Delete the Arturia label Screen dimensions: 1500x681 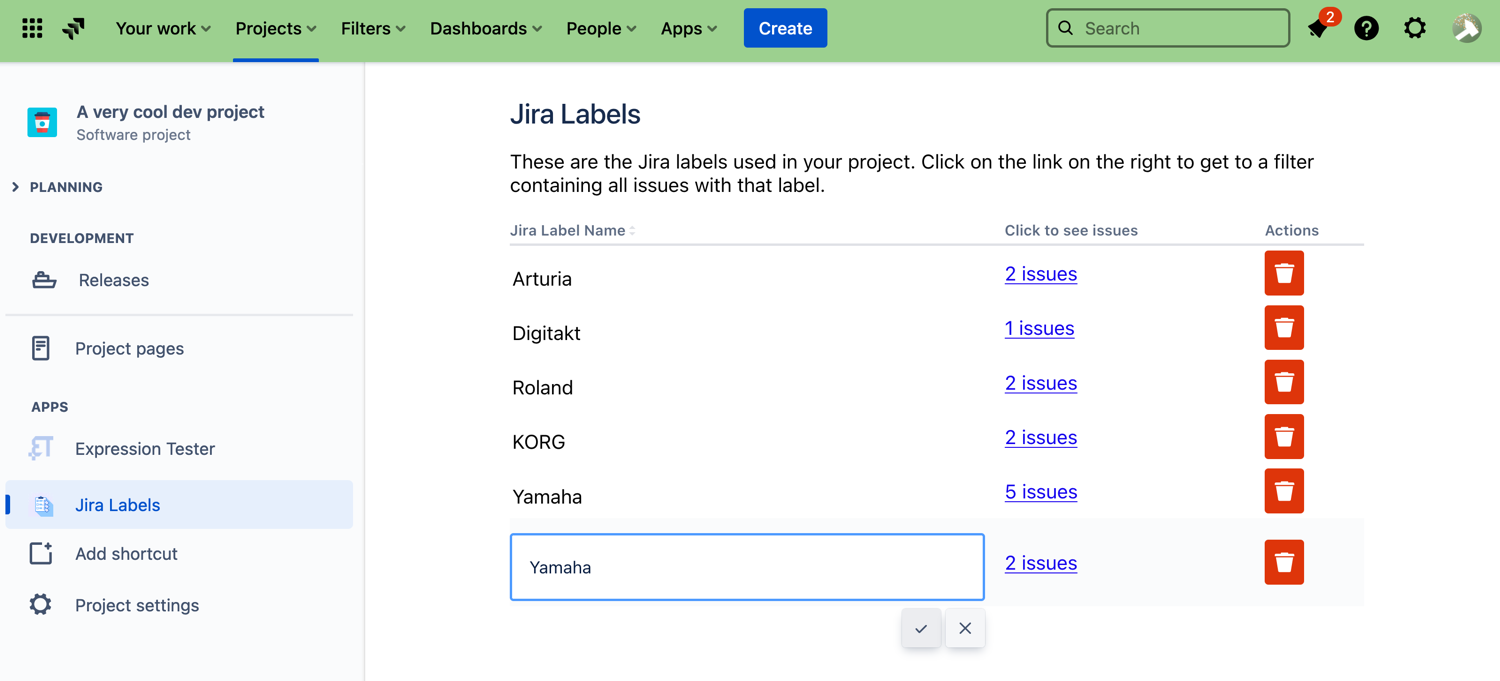click(1284, 273)
